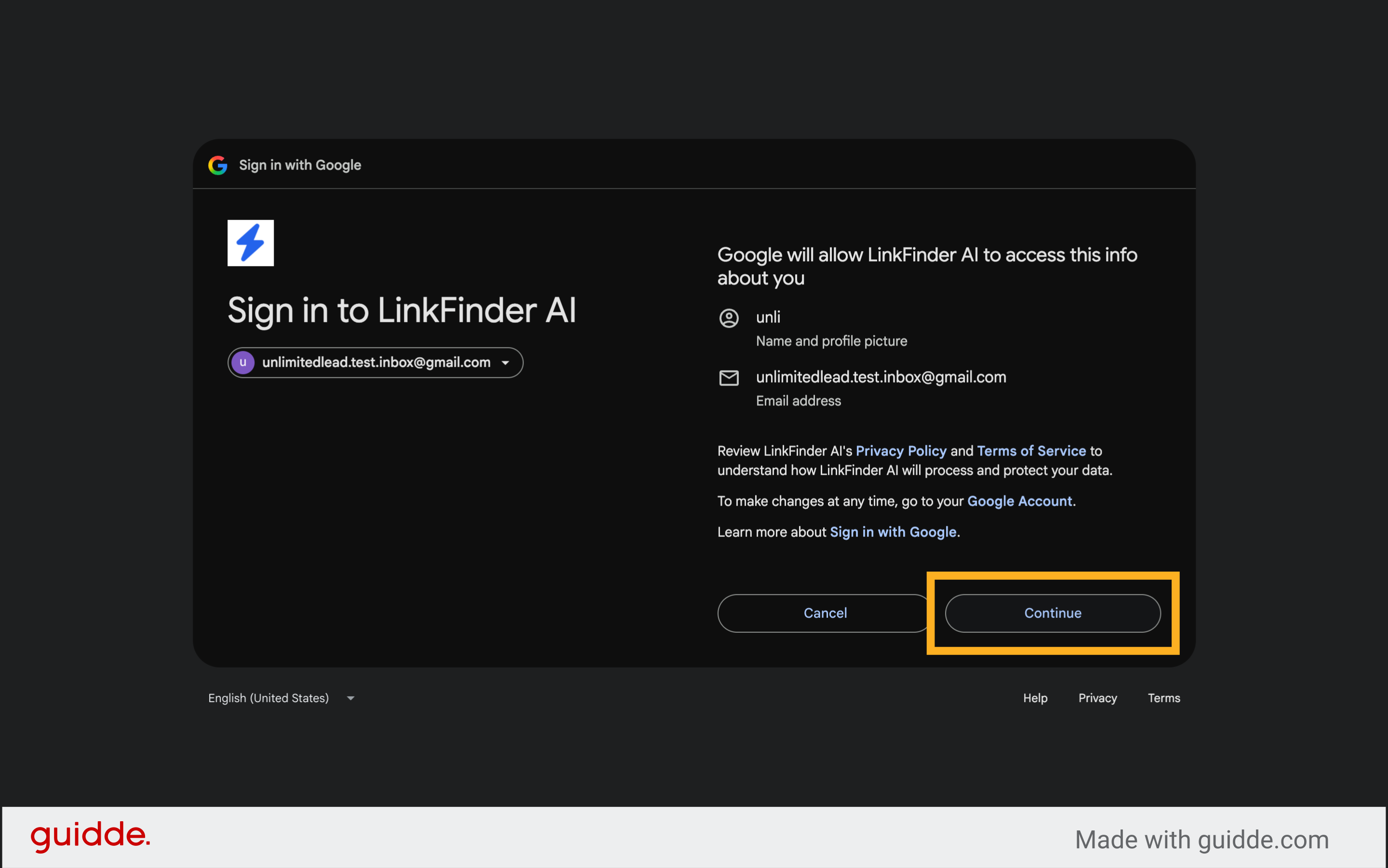
Task: Click the 'Sign in to LinkFinder AI' heading
Action: pyautogui.click(x=402, y=310)
